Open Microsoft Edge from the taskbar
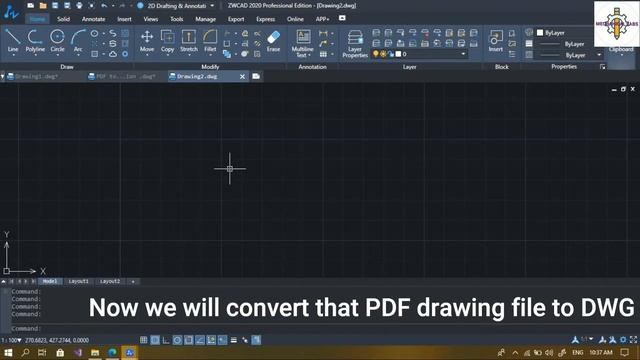Viewport: 640px width, 360px height. pyautogui.click(x=112, y=352)
